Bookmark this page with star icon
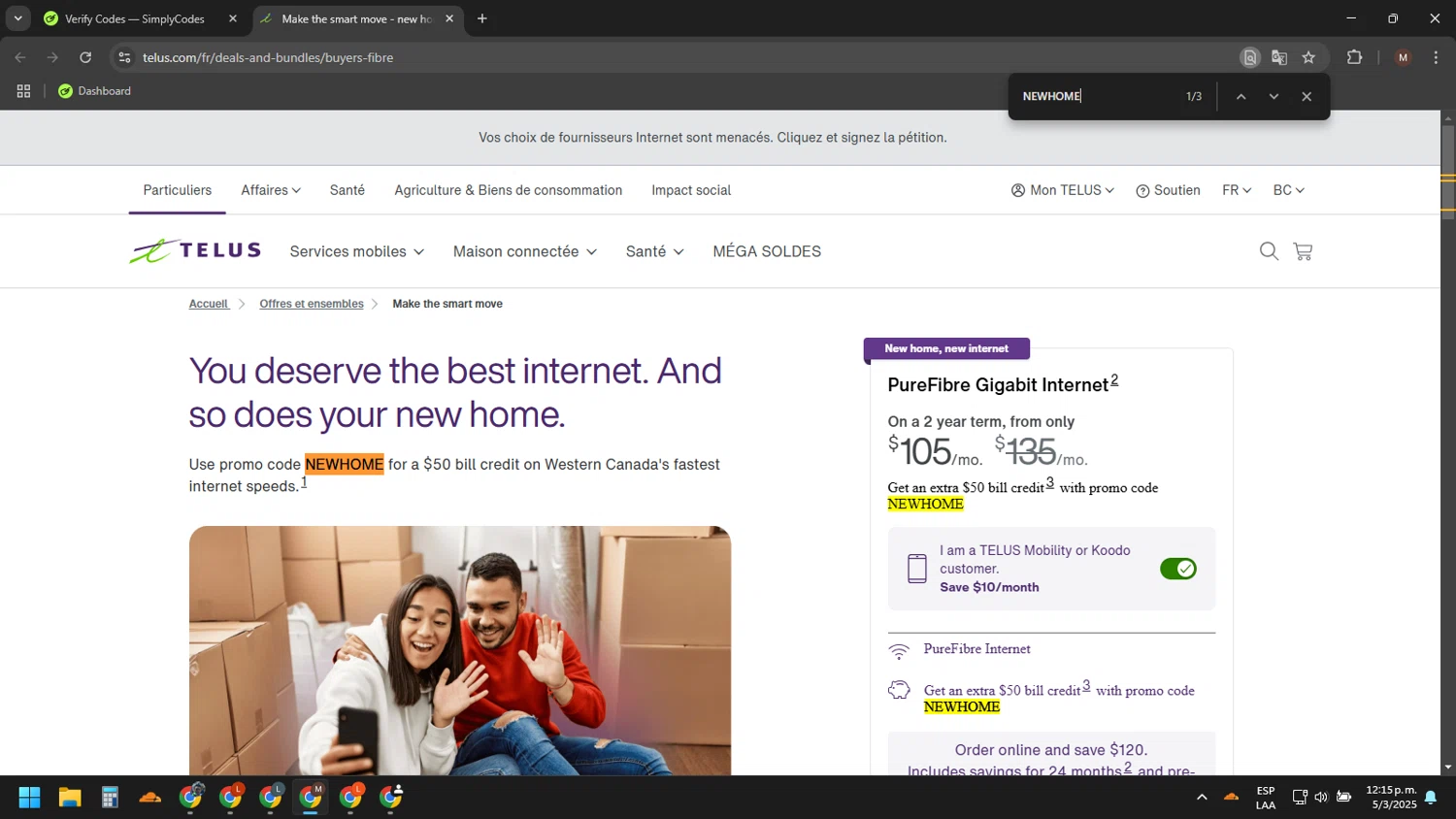This screenshot has width=1456, height=819. [1308, 57]
